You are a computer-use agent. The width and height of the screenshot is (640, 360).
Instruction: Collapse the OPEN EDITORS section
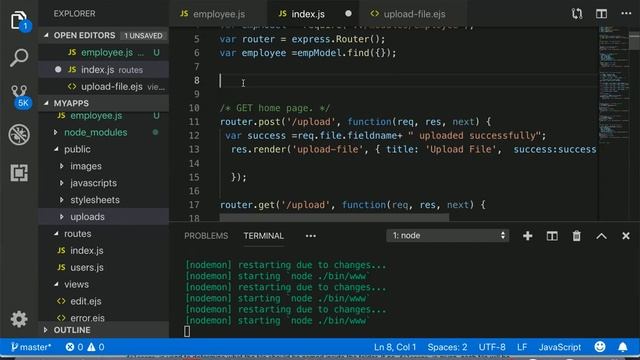click(104, 36)
